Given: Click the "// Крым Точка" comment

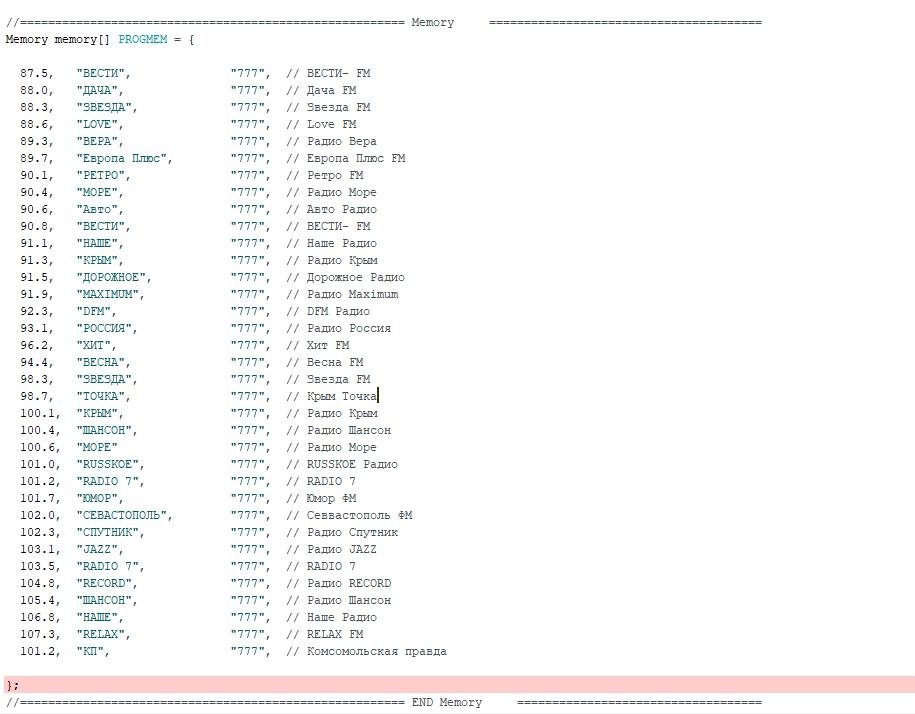Looking at the screenshot, I should click(331, 396).
